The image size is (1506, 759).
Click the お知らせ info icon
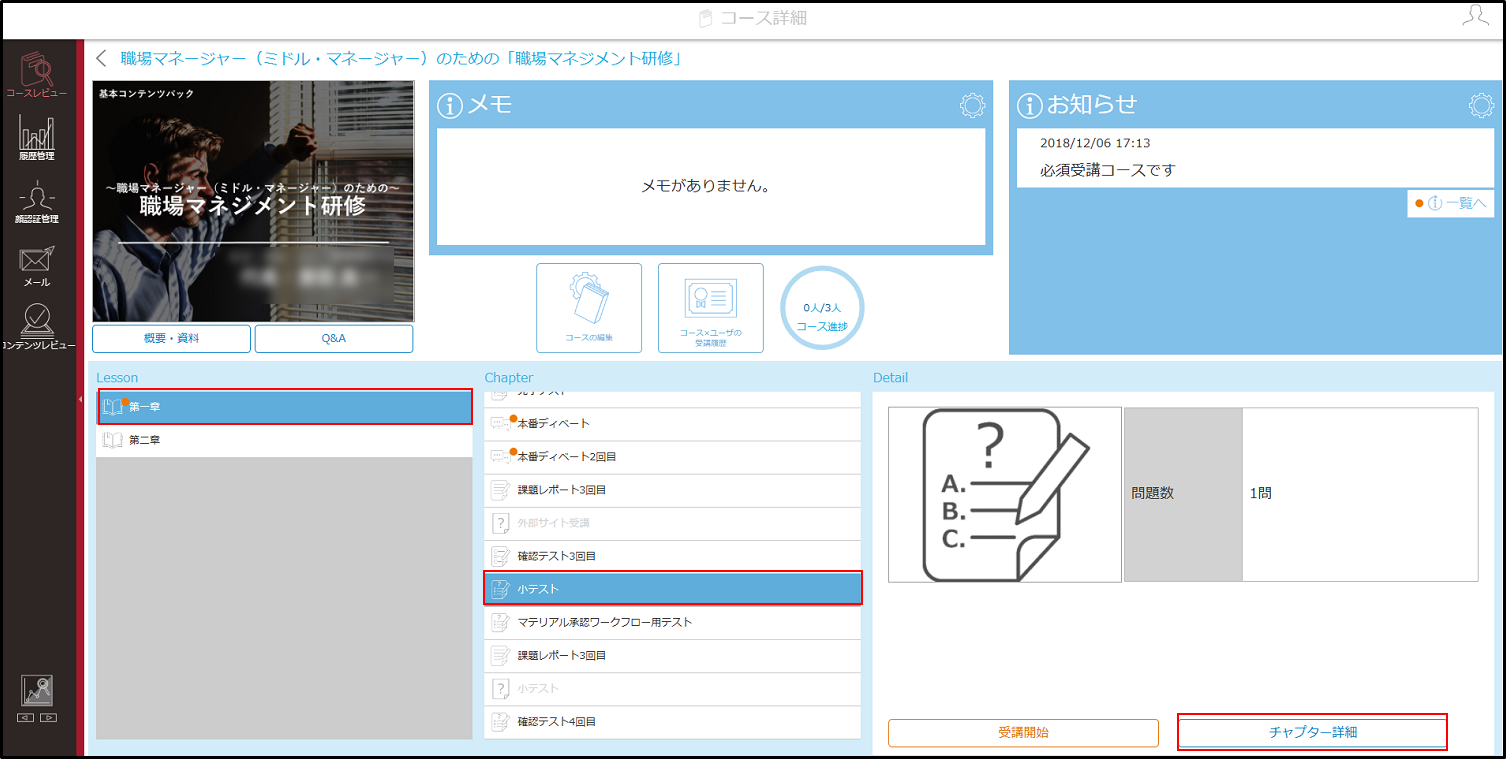1030,105
